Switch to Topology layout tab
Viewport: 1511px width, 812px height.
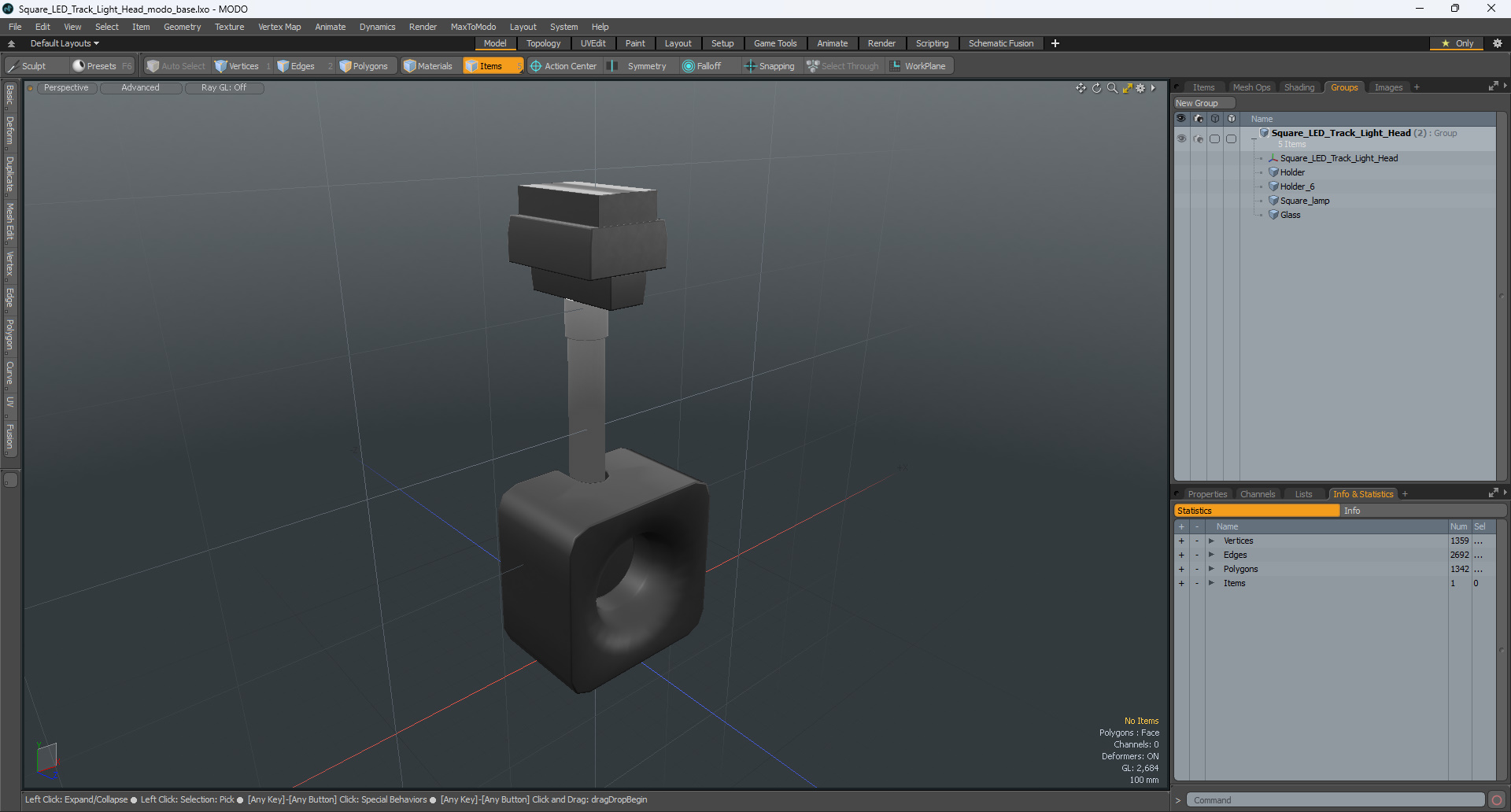coord(543,43)
